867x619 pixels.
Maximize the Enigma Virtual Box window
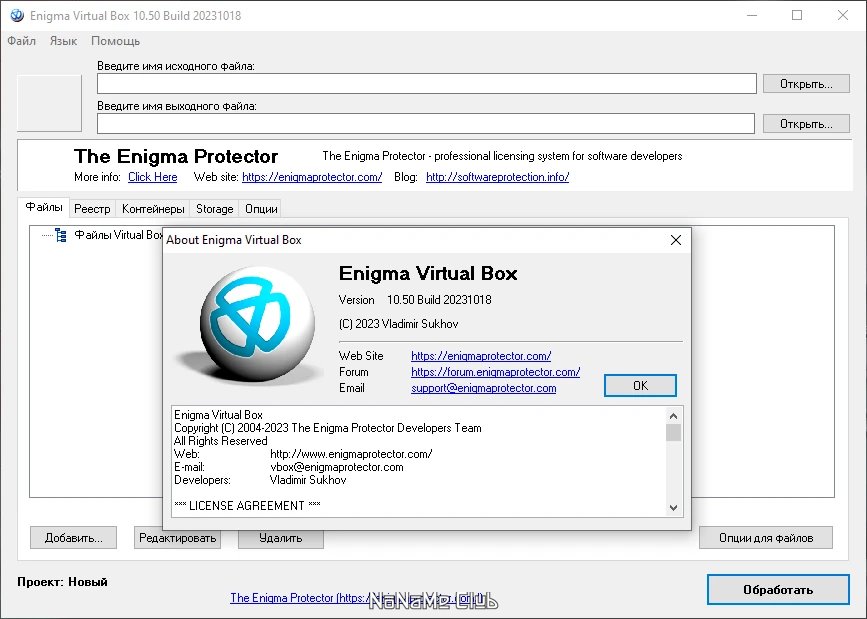pyautogui.click(x=797, y=15)
